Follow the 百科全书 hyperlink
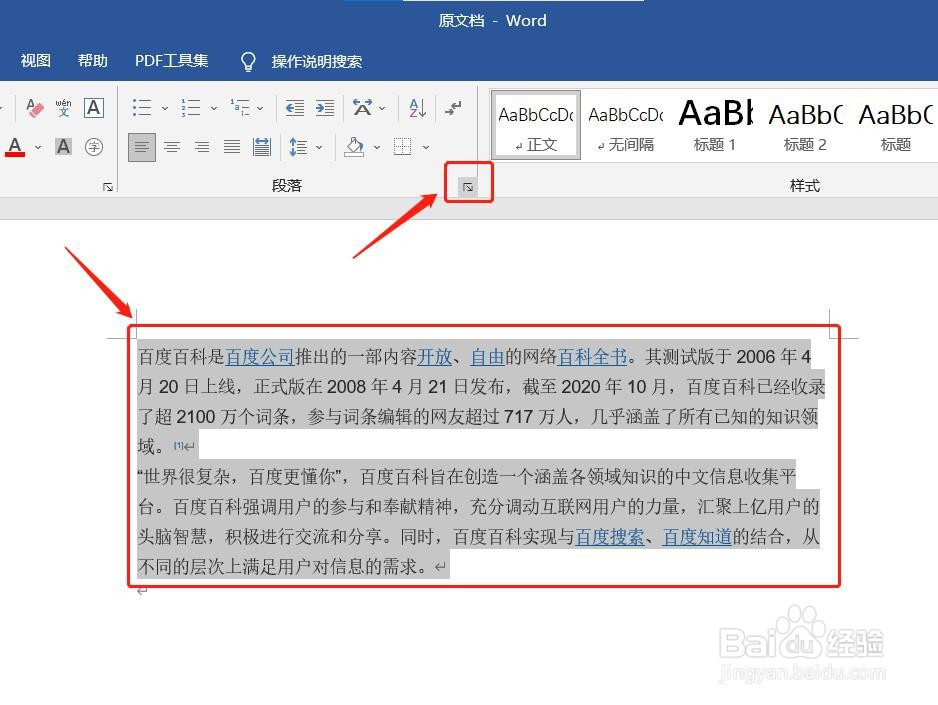The image size is (938, 705). (592, 357)
